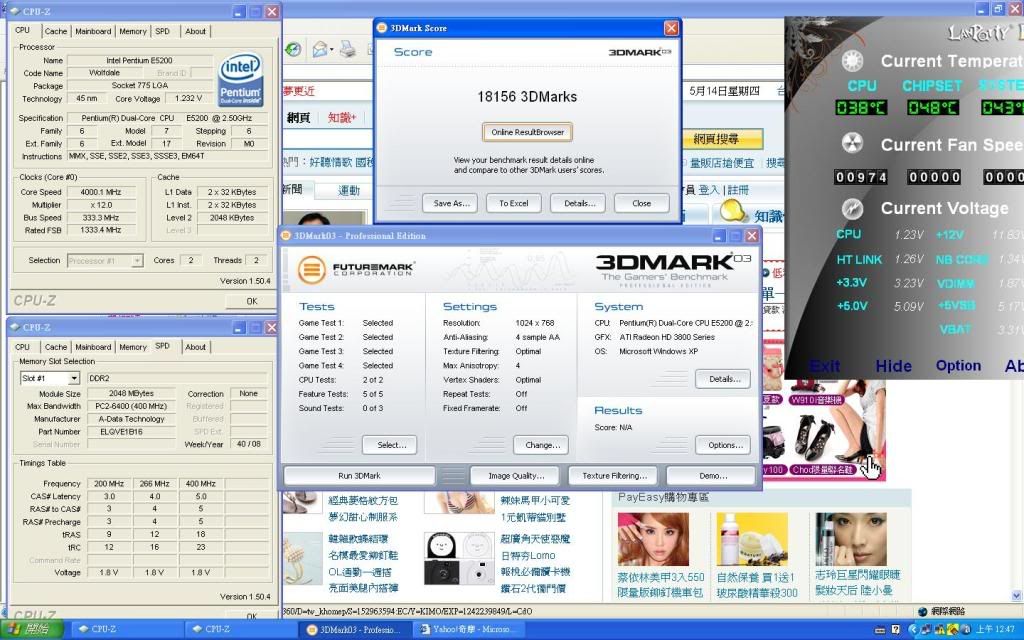Click Change button under Settings
Screen dimensions: 1024x640
tap(541, 445)
